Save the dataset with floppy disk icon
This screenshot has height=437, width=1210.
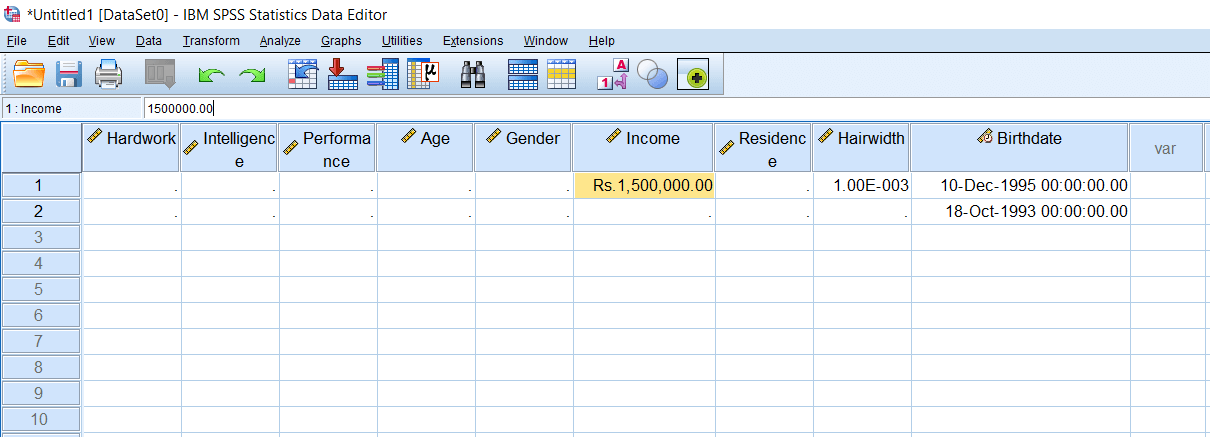click(68, 74)
